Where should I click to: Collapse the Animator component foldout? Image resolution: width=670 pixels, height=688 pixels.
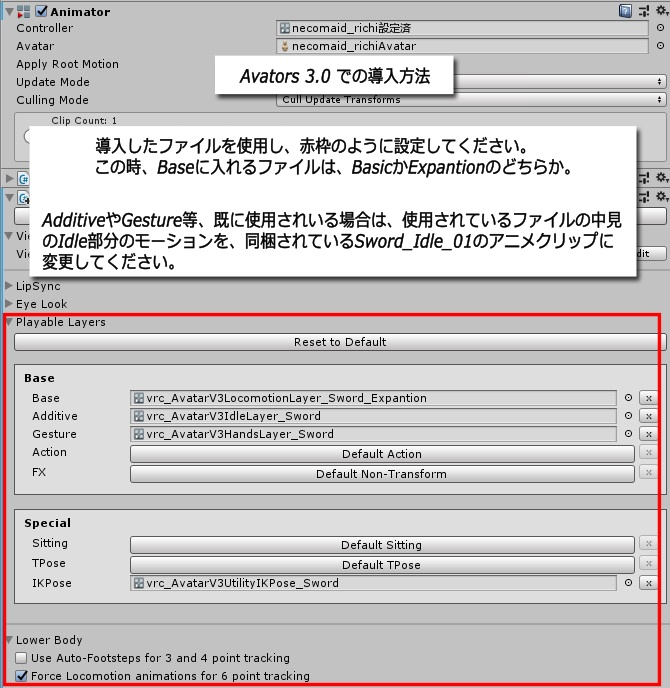click(x=9, y=11)
